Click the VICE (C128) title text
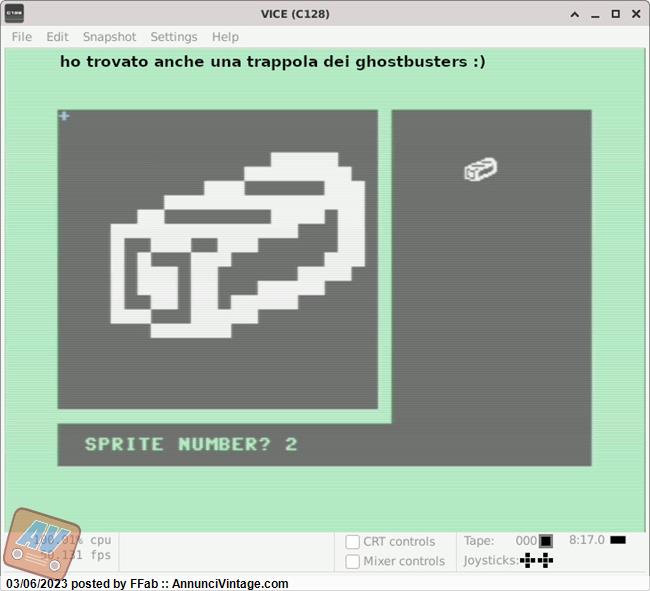This screenshot has height=591, width=650. pos(295,14)
